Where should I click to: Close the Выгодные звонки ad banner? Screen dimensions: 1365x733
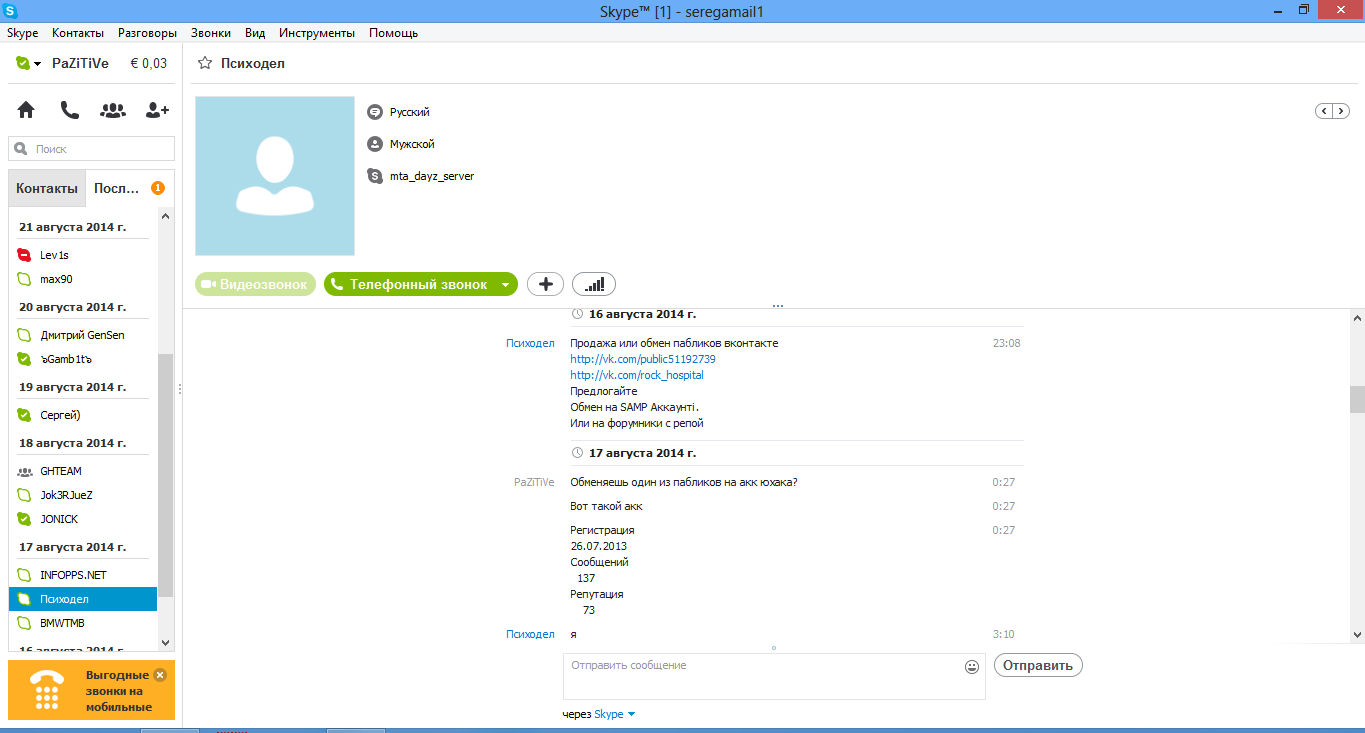point(160,675)
